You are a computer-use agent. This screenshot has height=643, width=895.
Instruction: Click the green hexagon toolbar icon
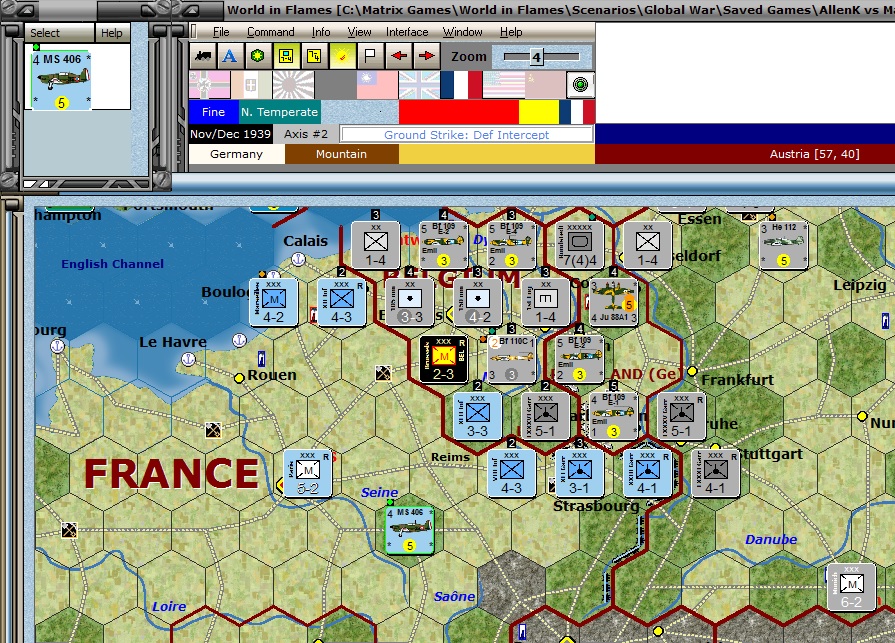point(257,56)
